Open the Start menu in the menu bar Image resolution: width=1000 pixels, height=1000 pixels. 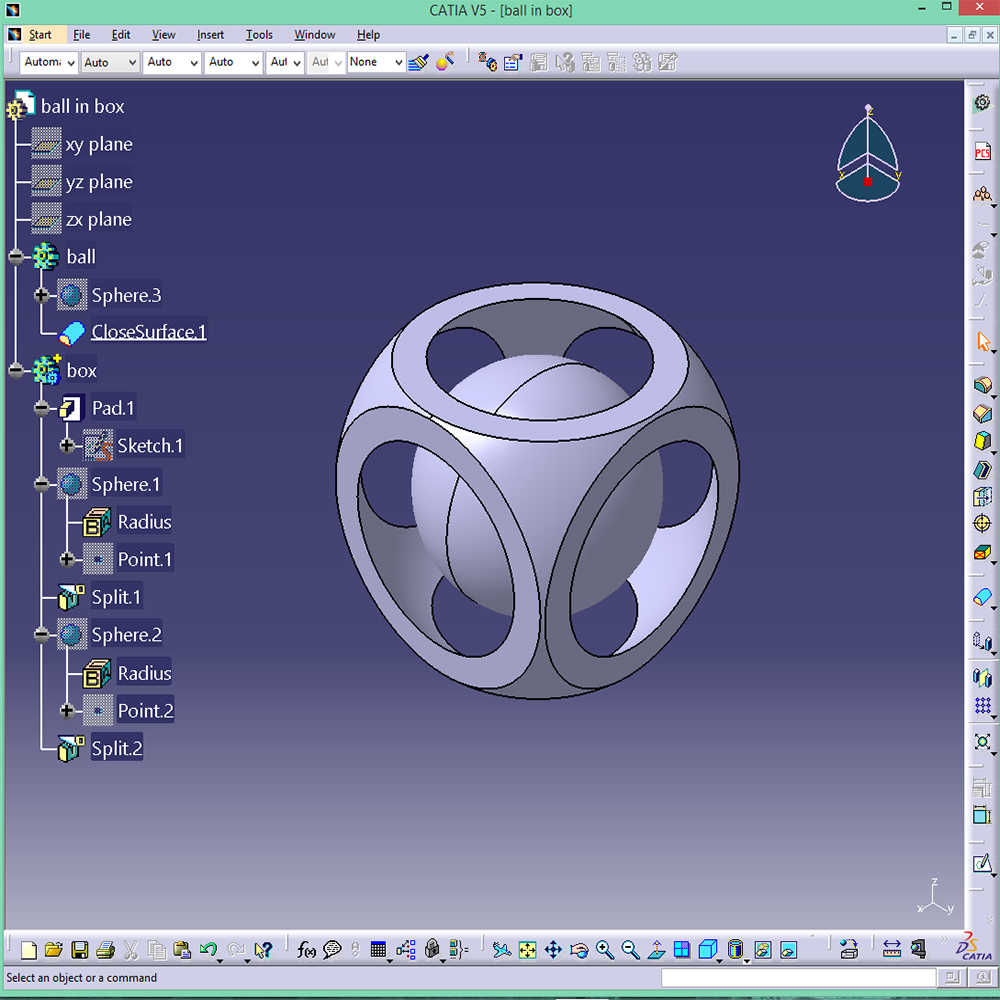(x=42, y=34)
